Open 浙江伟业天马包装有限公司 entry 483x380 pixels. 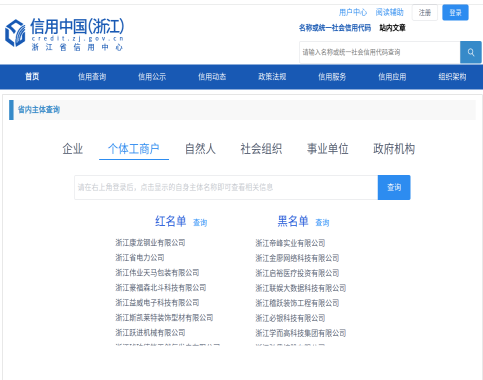[157, 273]
